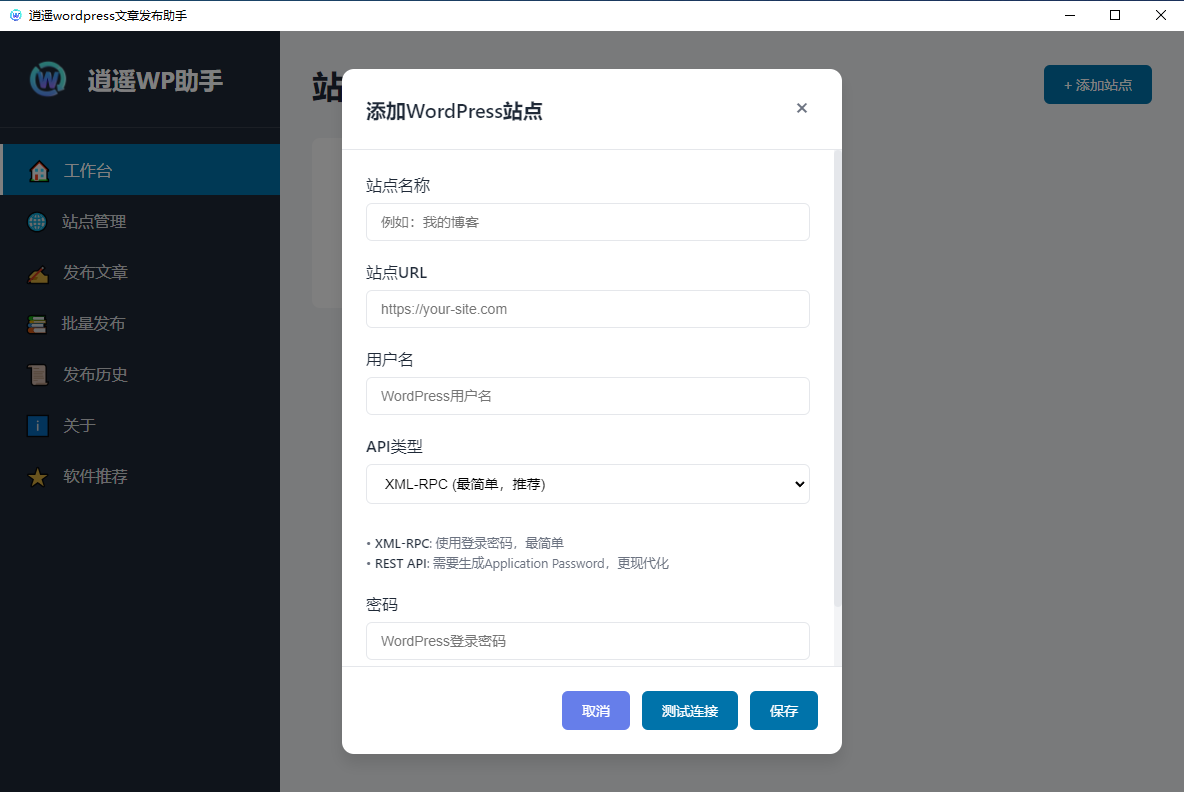Click the writing icon beside 发布文章
The image size is (1184, 792).
click(38, 273)
